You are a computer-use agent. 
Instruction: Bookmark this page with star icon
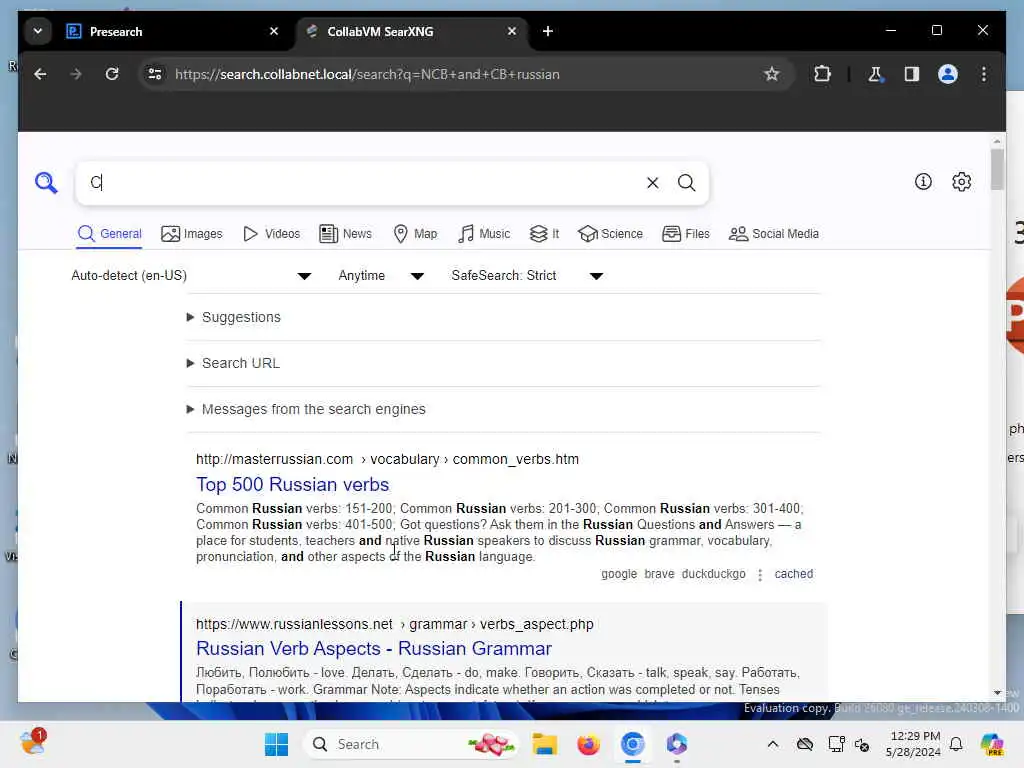coord(771,74)
